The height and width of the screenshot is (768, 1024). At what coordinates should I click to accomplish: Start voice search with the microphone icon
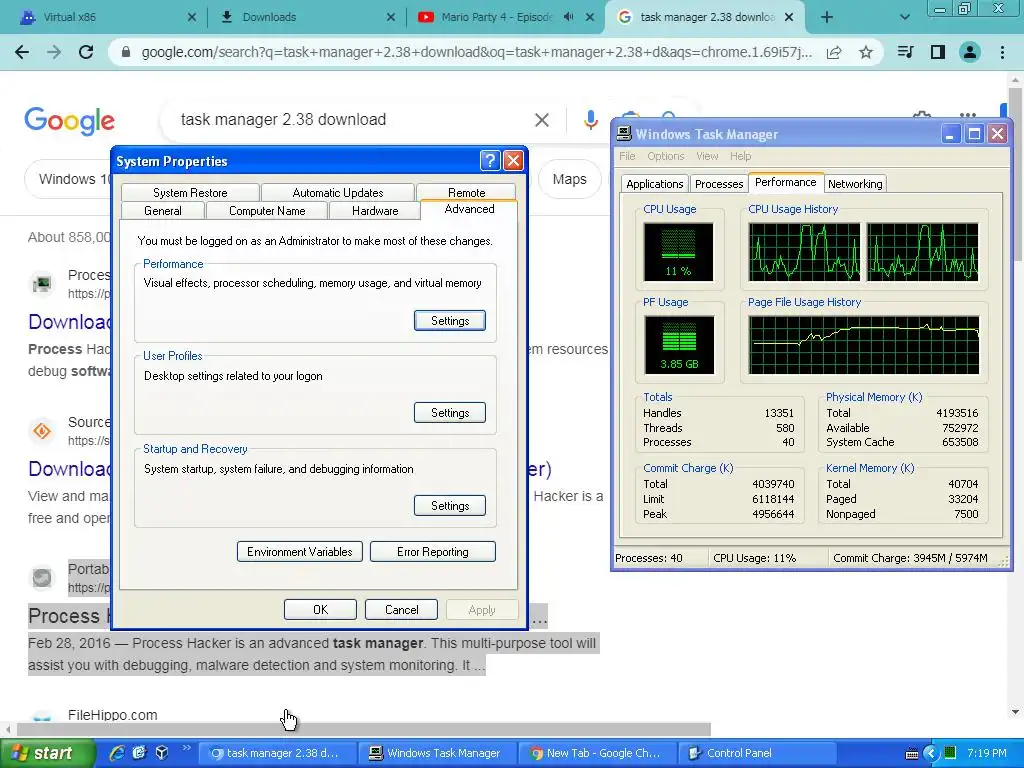[x=590, y=120]
